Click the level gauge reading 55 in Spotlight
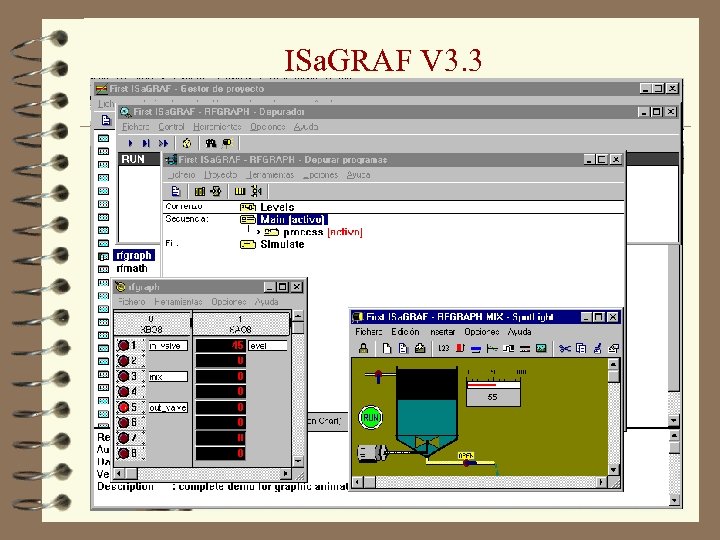The width and height of the screenshot is (720, 540). click(493, 393)
